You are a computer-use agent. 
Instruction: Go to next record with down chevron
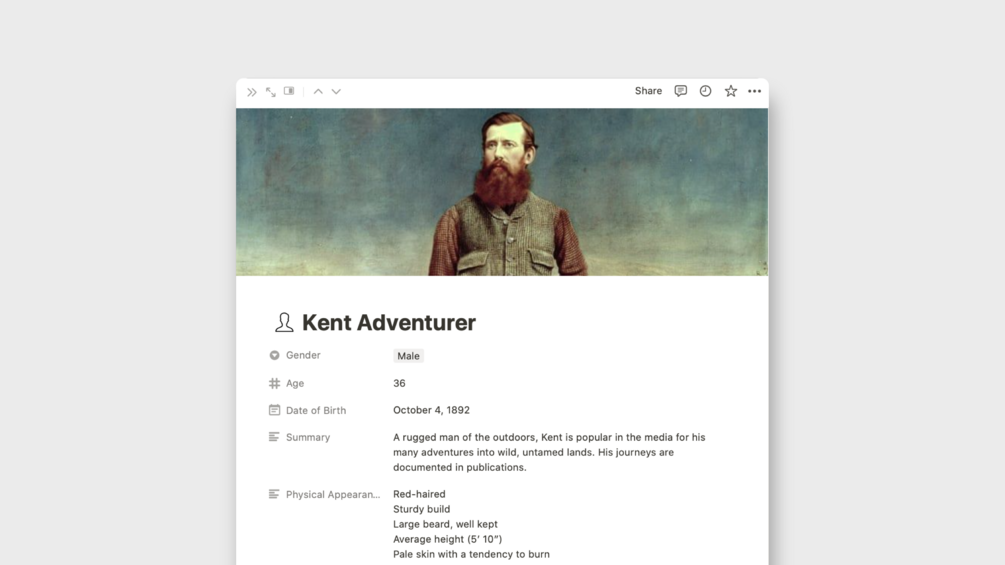pyautogui.click(x=336, y=91)
